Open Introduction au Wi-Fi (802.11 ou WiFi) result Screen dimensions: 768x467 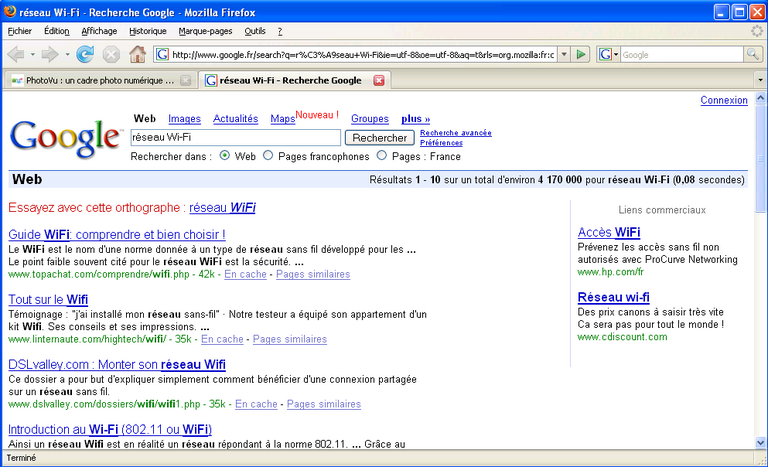(110, 430)
